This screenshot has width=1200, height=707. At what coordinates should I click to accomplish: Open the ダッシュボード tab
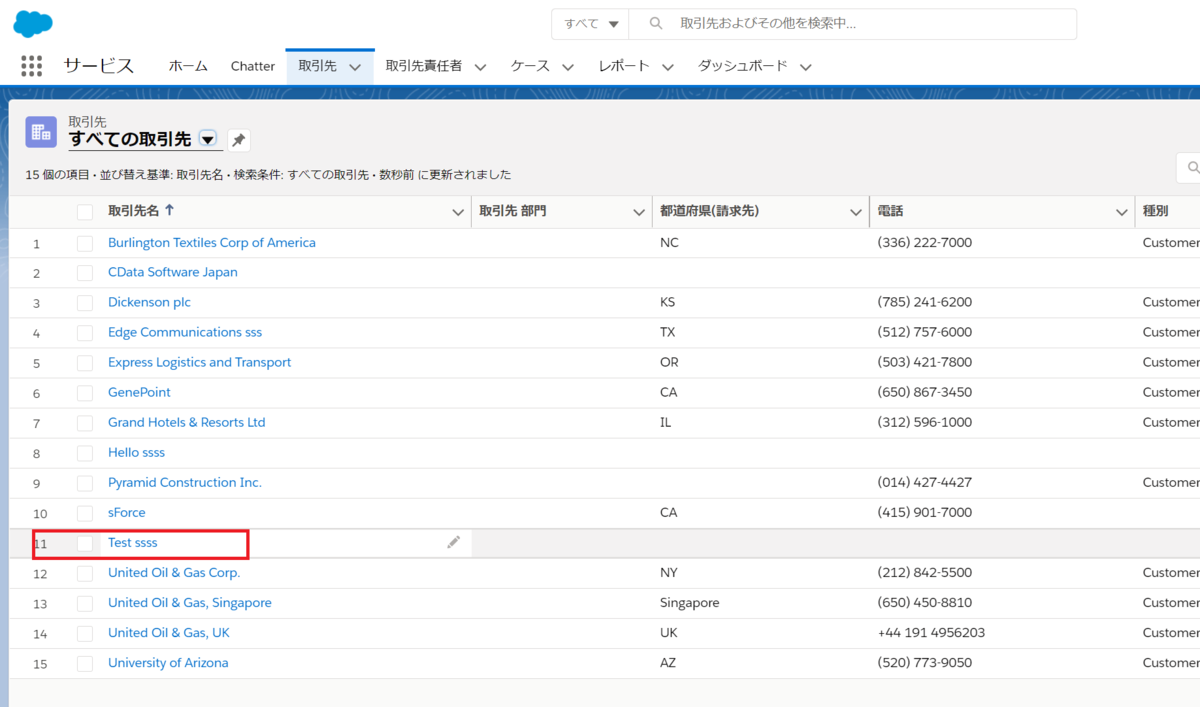coord(742,66)
